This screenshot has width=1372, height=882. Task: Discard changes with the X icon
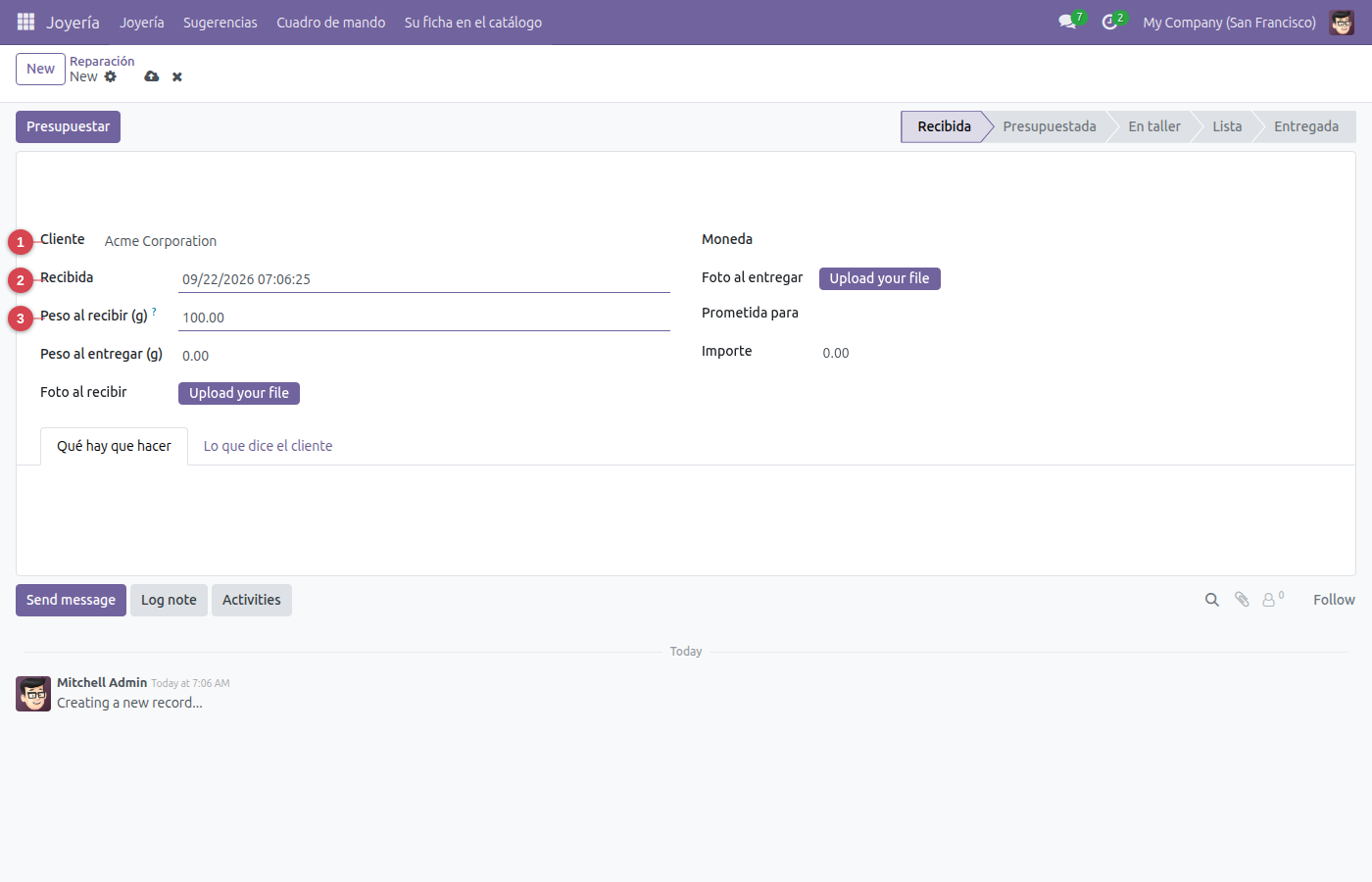click(x=177, y=76)
